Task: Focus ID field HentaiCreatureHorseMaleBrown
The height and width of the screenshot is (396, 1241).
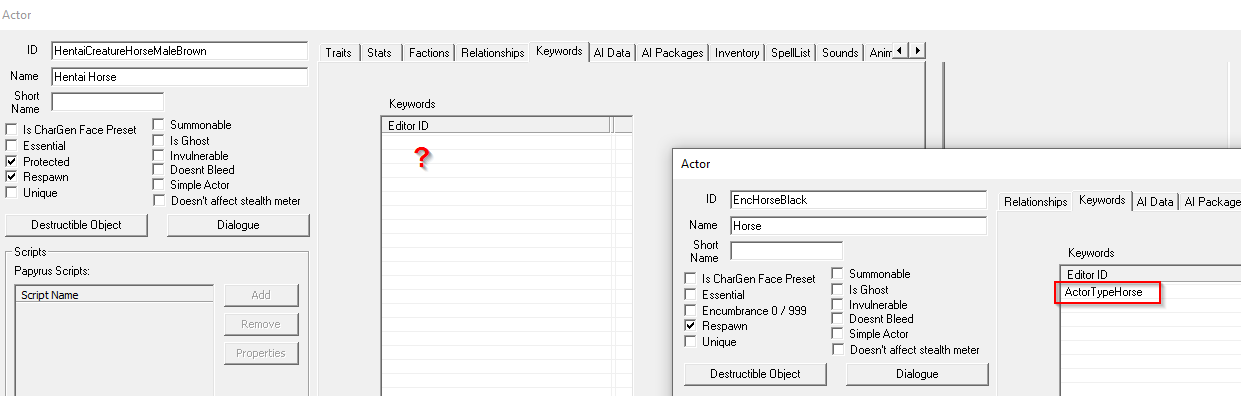Action: click(180, 50)
